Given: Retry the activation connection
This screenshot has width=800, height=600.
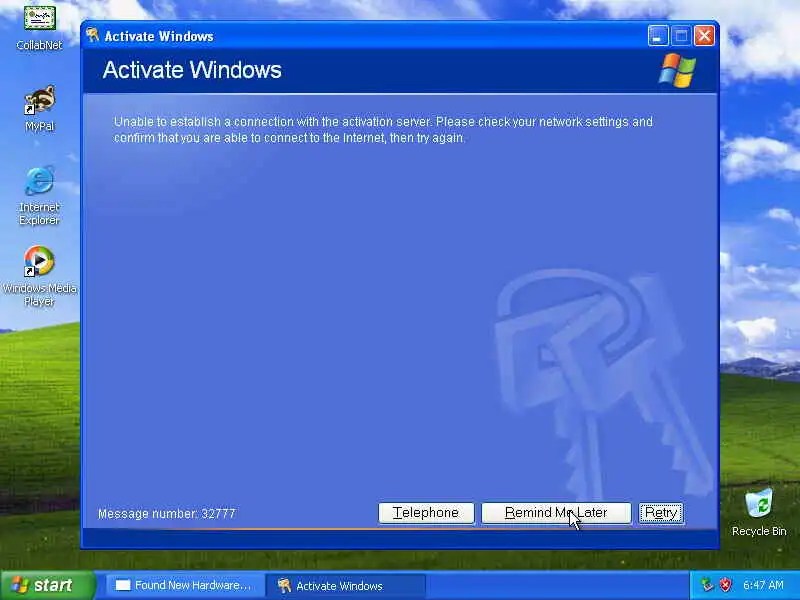Looking at the screenshot, I should pyautogui.click(x=661, y=513).
